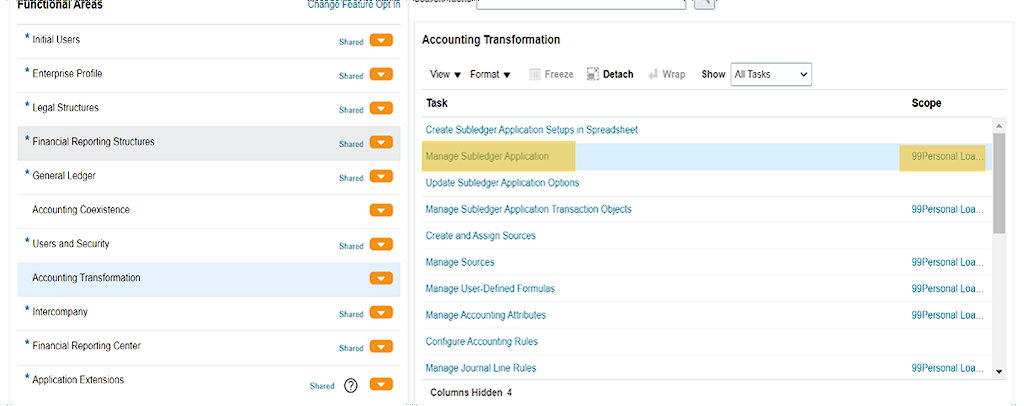Open the Intercompany orange action dropdown
Screen dimensions: 1024x406
tap(381, 313)
